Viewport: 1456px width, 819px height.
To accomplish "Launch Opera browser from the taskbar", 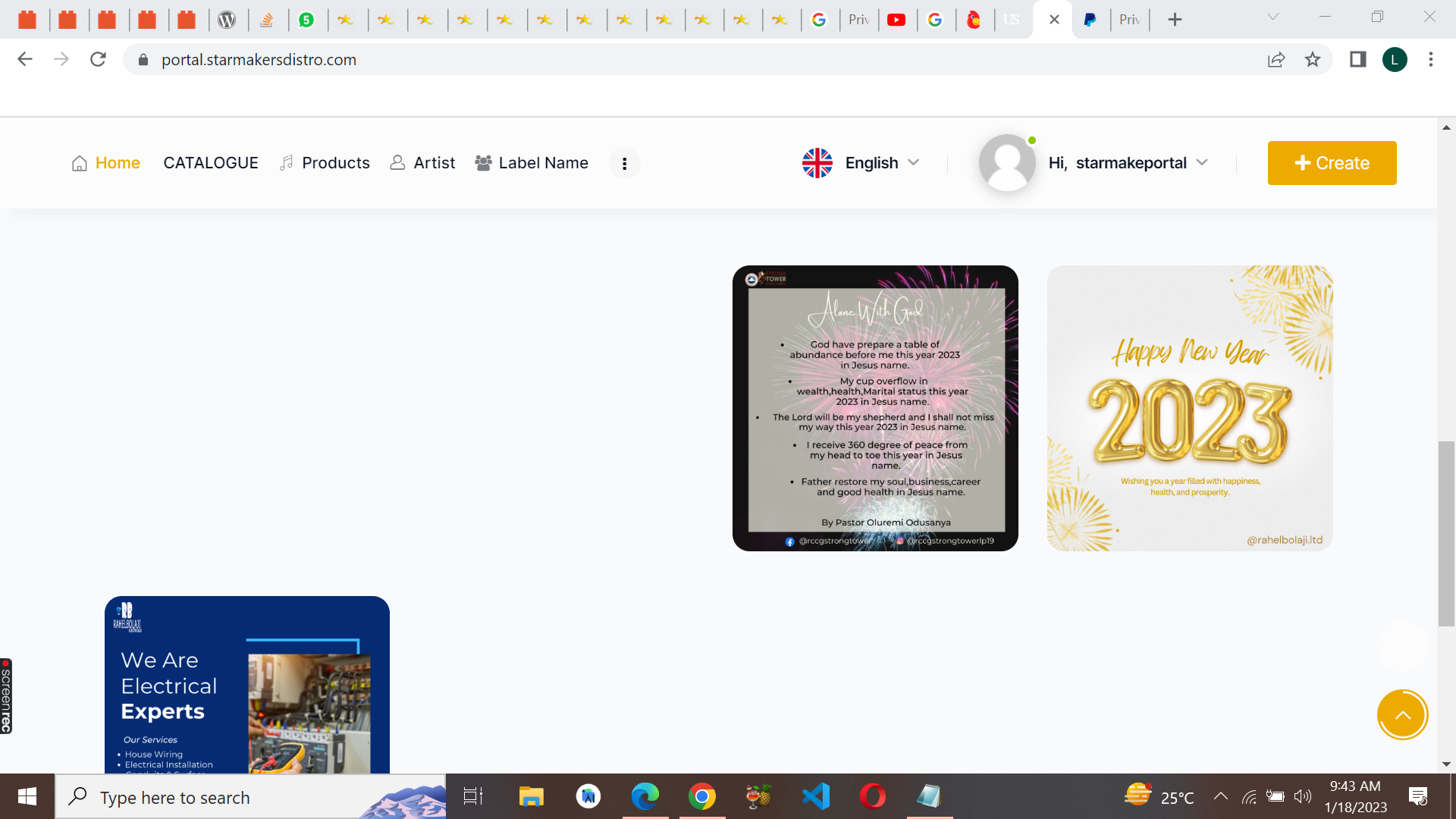I will coord(873,796).
